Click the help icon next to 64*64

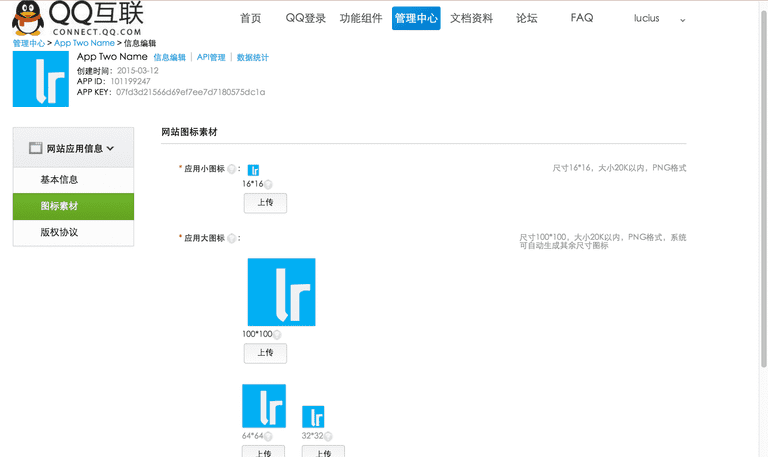pos(270,436)
